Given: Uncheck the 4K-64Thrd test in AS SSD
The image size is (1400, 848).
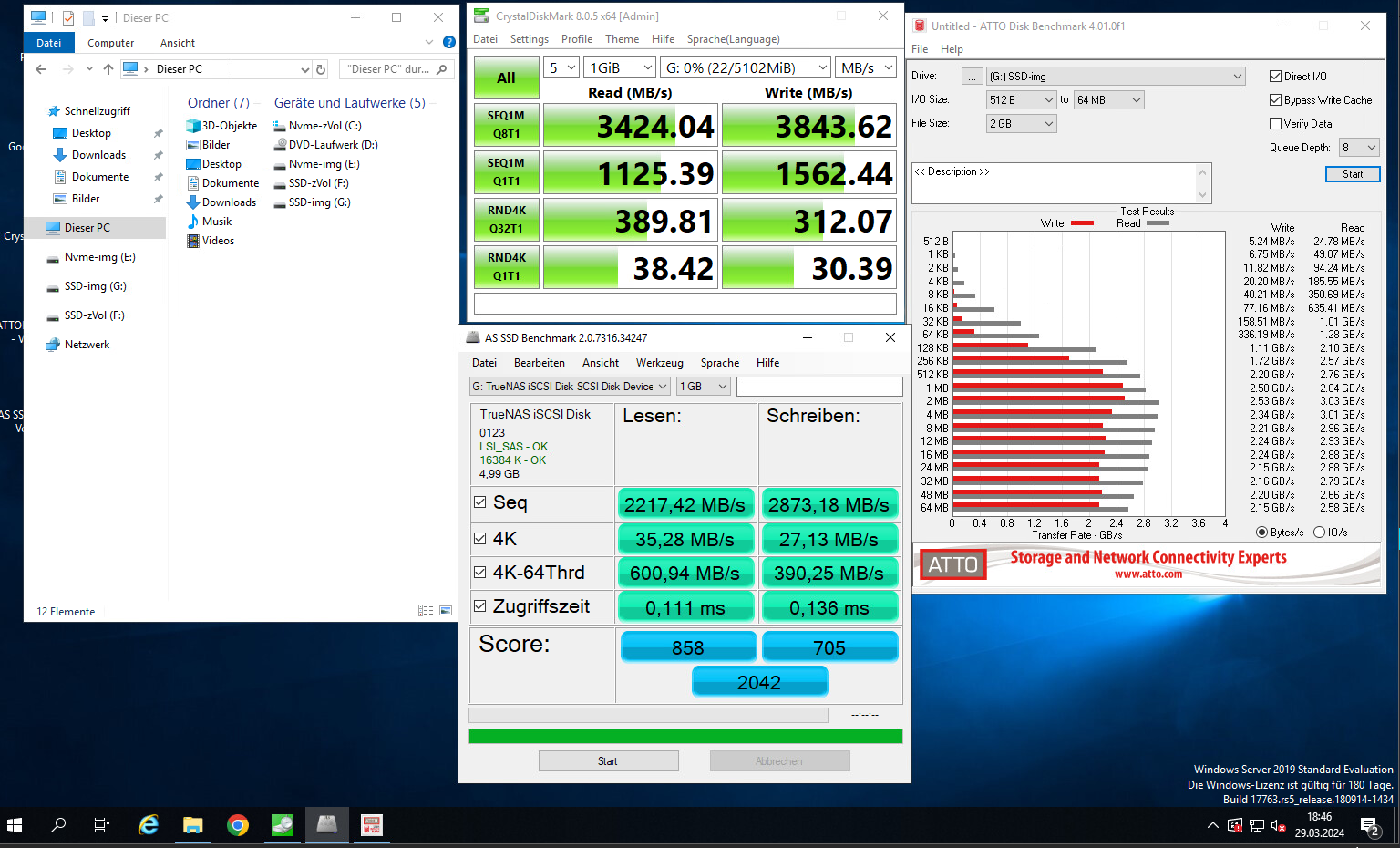Looking at the screenshot, I should (x=480, y=573).
